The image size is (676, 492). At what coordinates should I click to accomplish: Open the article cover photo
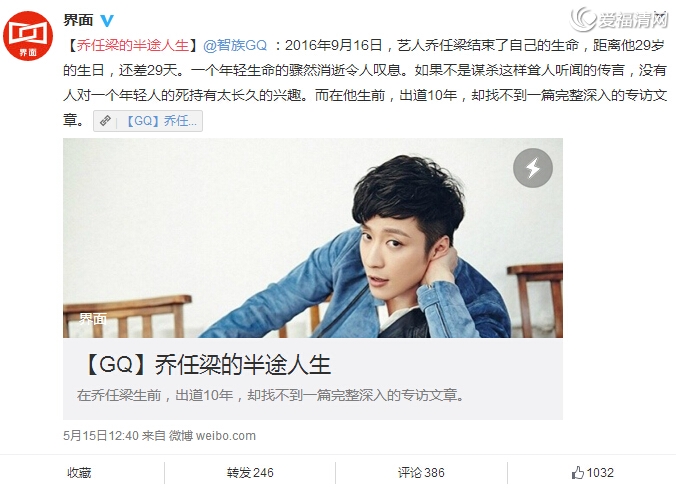point(313,238)
